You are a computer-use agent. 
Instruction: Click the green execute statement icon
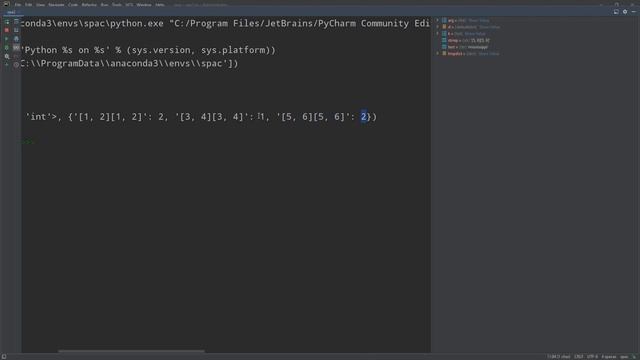tap(7, 39)
